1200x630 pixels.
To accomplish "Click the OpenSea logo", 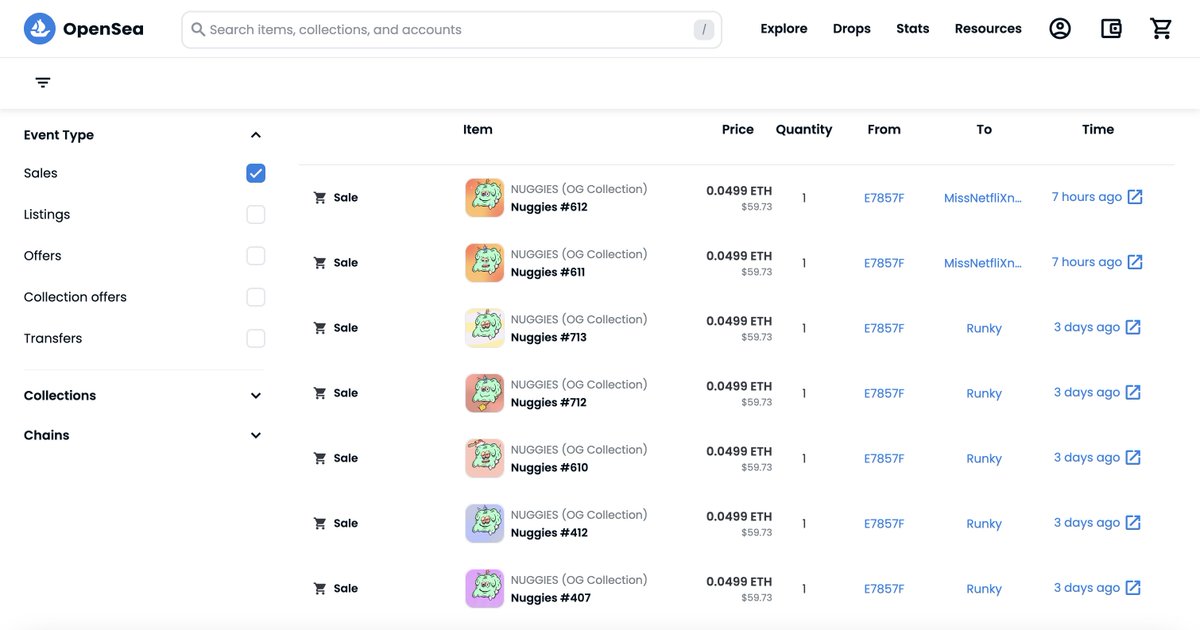I will (85, 27).
